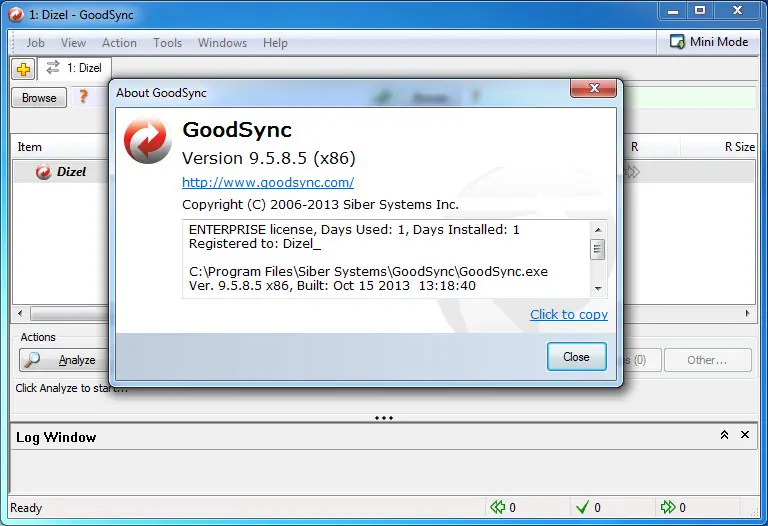Close About GoodSync dialog with red X
Image resolution: width=768 pixels, height=526 pixels.
pos(594,88)
